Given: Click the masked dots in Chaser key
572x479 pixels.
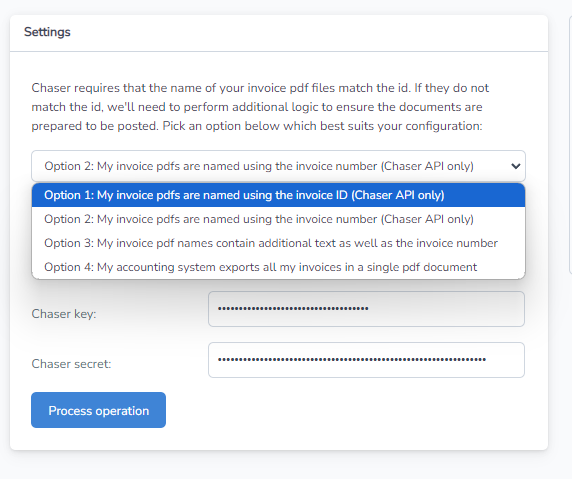Looking at the screenshot, I should click(x=293, y=309).
